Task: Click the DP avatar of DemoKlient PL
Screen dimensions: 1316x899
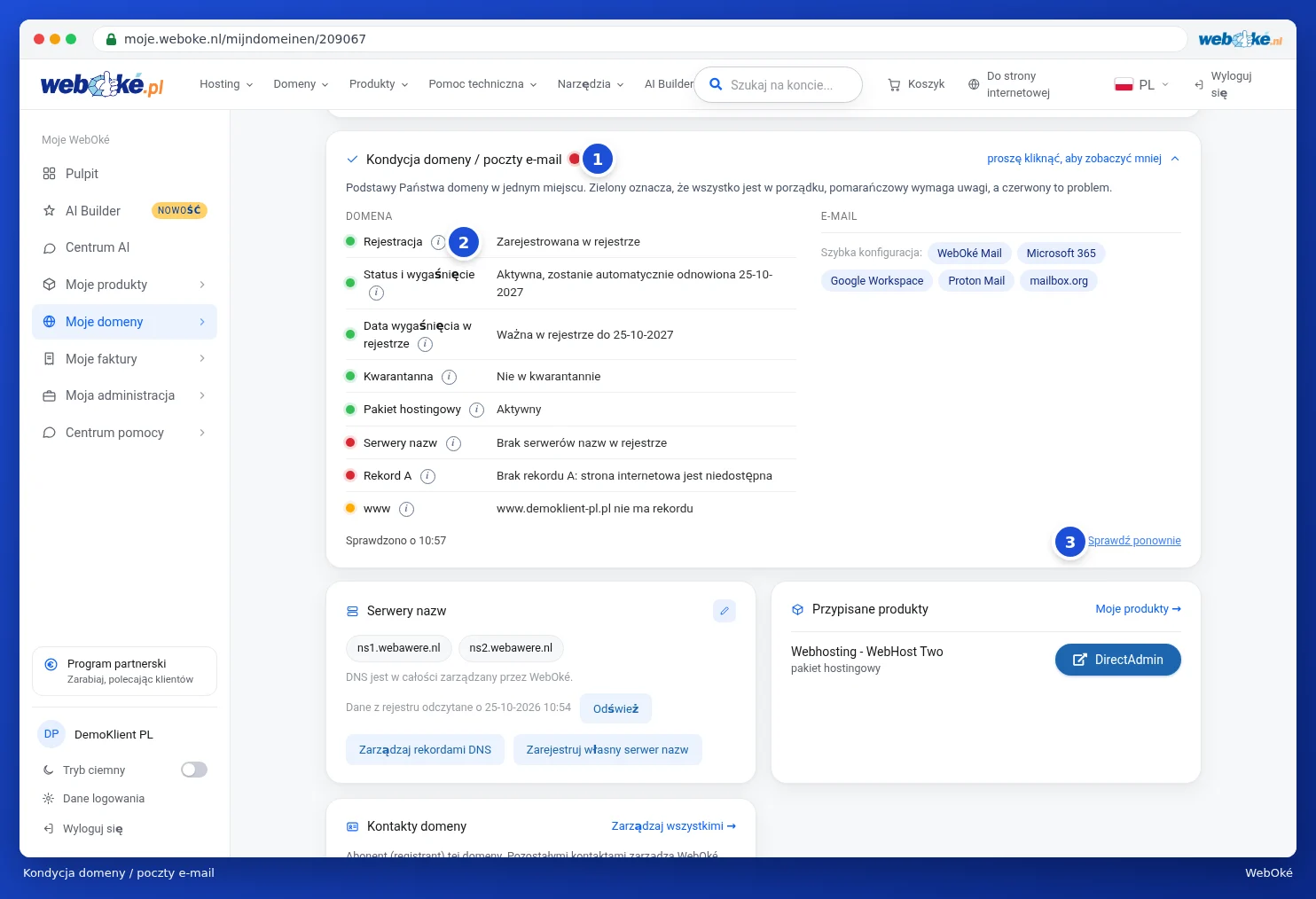Action: pos(51,734)
